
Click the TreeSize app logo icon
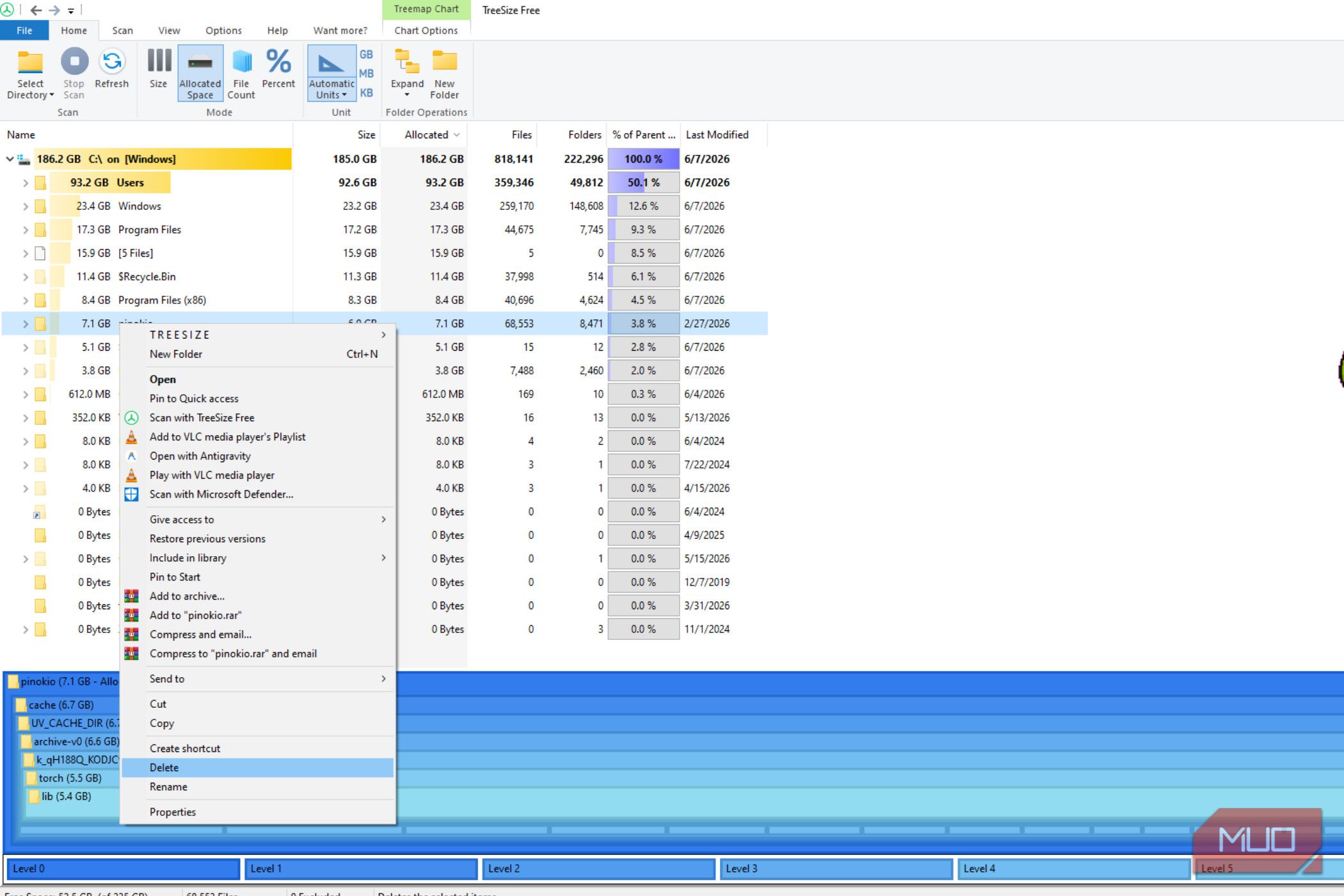tap(8, 10)
